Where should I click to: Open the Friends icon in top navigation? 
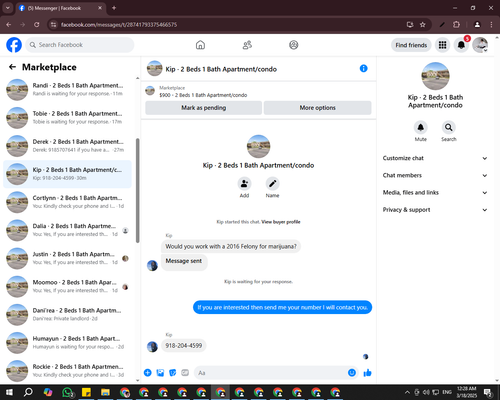point(247,45)
